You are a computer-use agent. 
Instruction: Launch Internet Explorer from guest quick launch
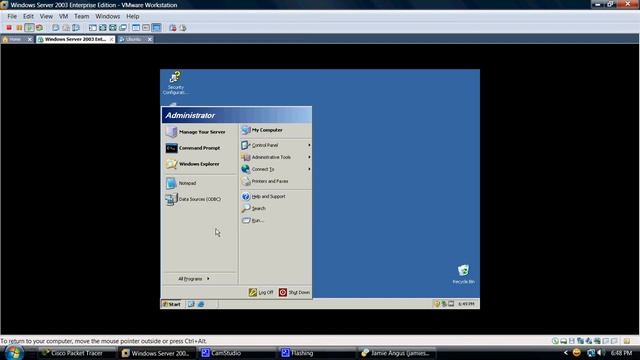coord(201,304)
